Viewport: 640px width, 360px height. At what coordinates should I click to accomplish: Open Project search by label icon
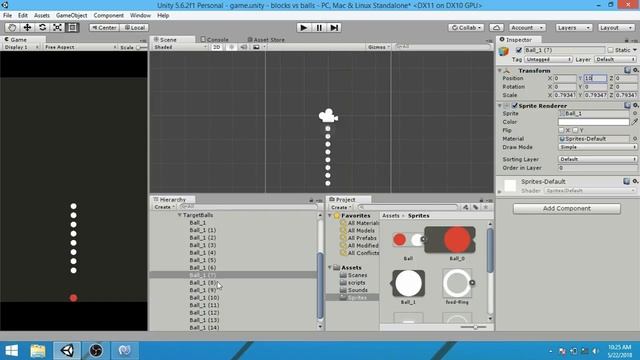(x=476, y=207)
